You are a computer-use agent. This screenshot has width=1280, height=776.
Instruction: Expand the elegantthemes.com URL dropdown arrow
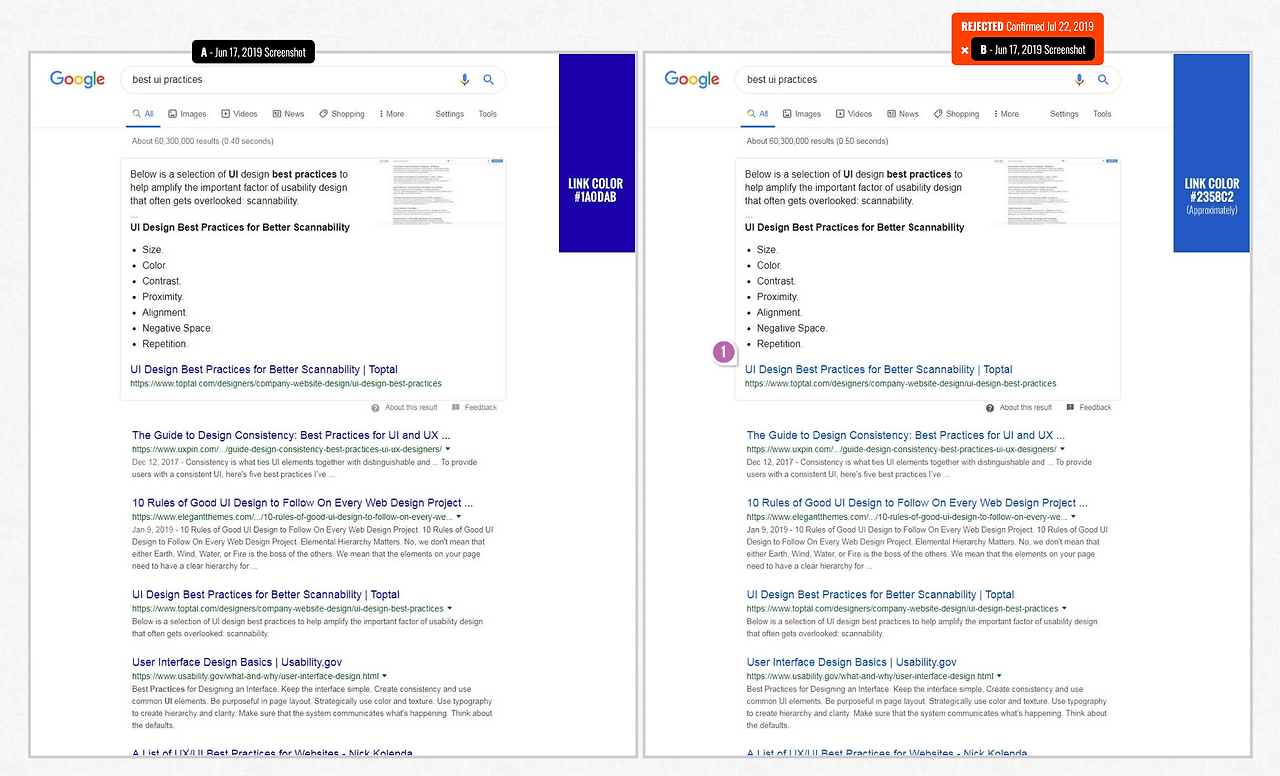click(458, 517)
